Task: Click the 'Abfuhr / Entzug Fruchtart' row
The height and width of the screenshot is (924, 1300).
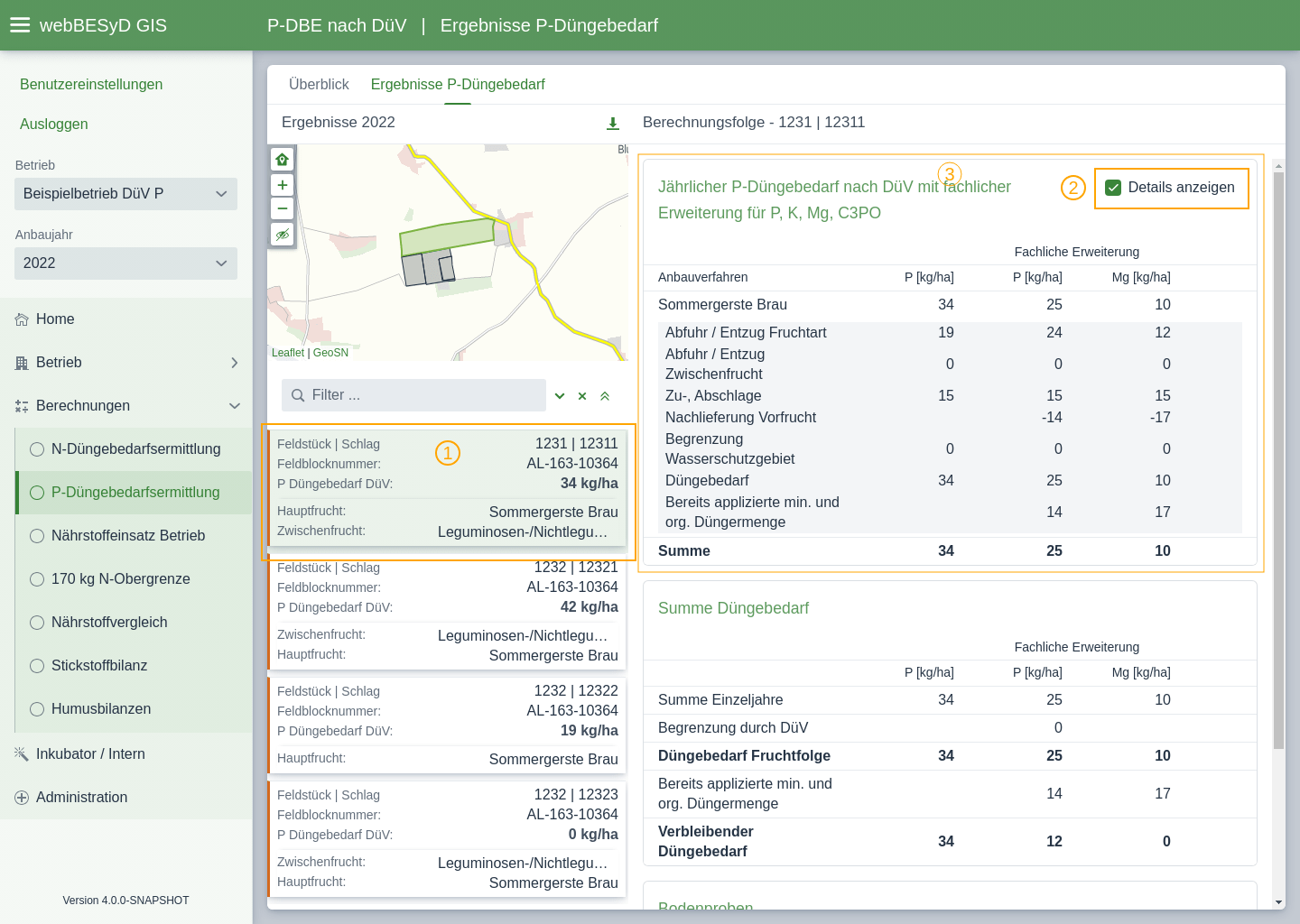Action: pyautogui.click(x=950, y=333)
